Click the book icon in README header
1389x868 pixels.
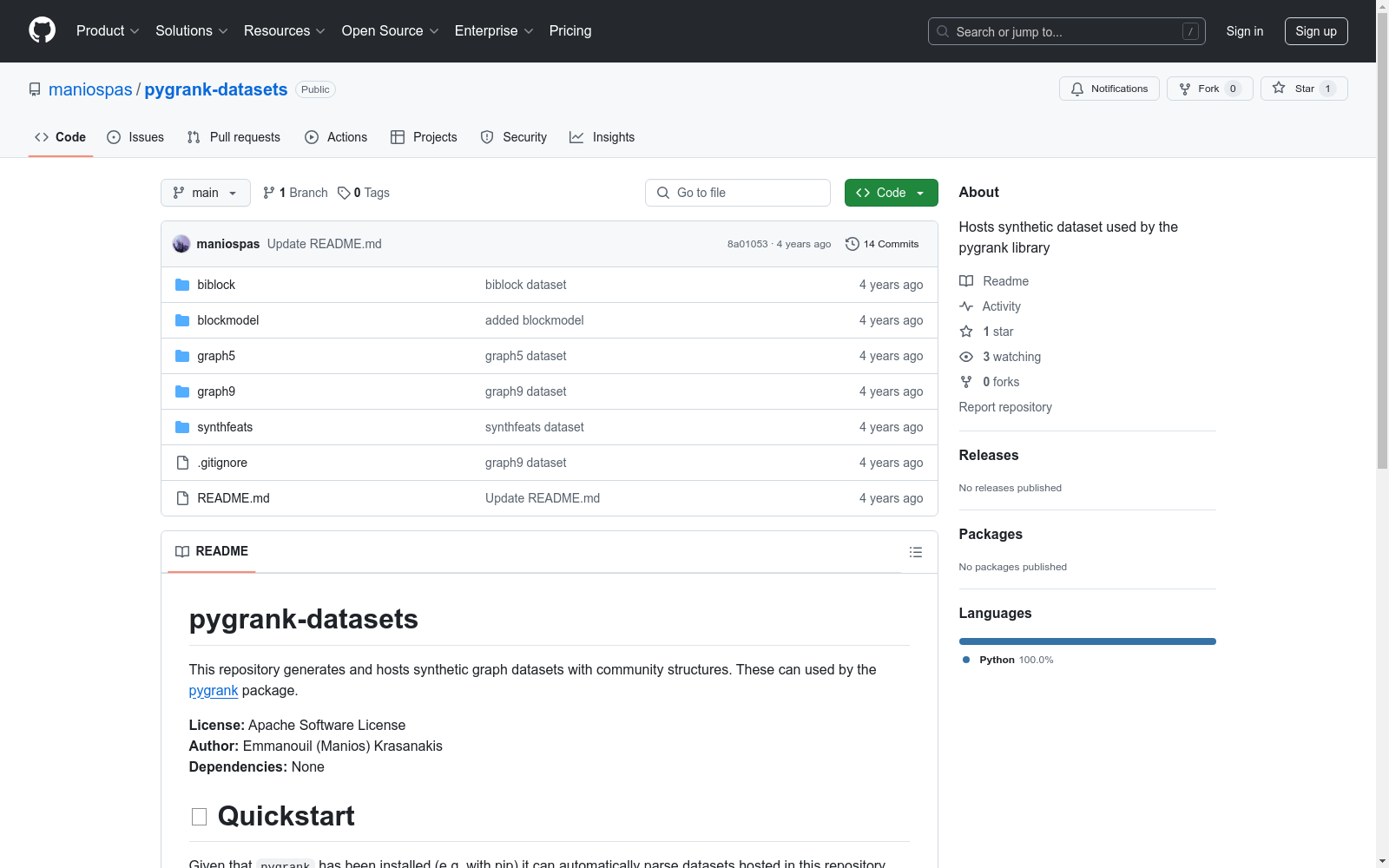click(182, 551)
